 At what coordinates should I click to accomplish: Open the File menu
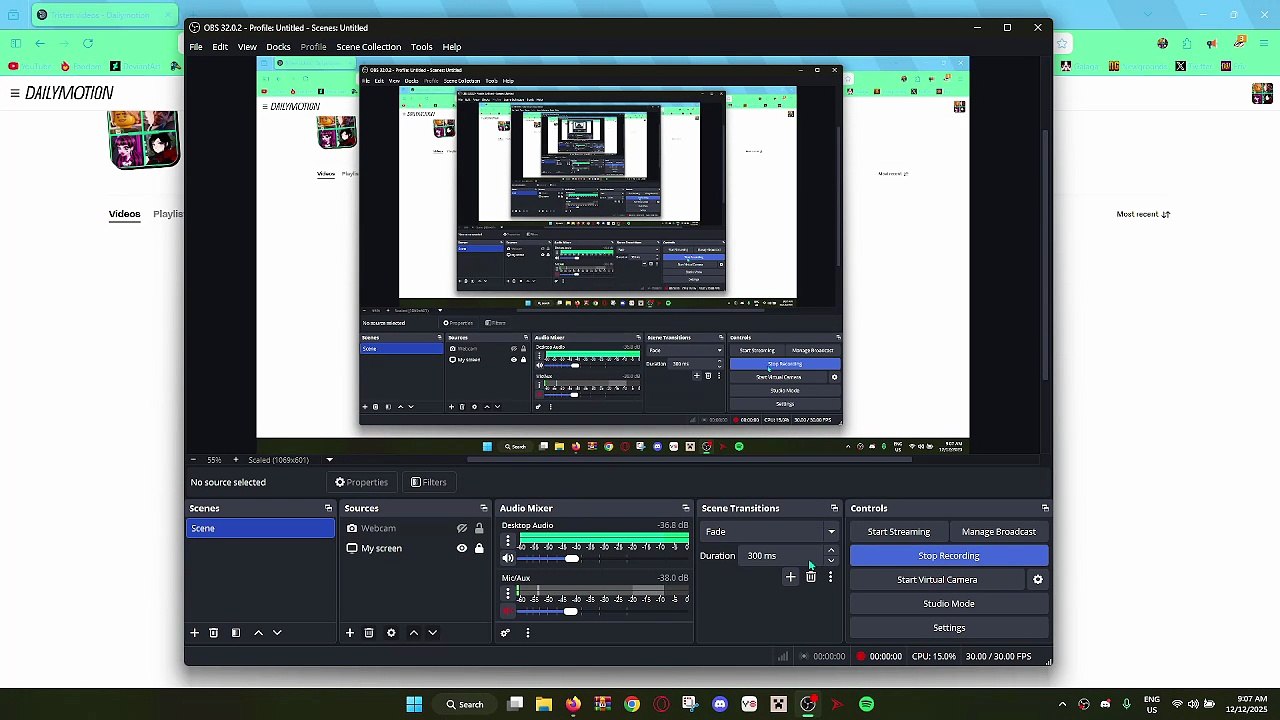tap(196, 47)
